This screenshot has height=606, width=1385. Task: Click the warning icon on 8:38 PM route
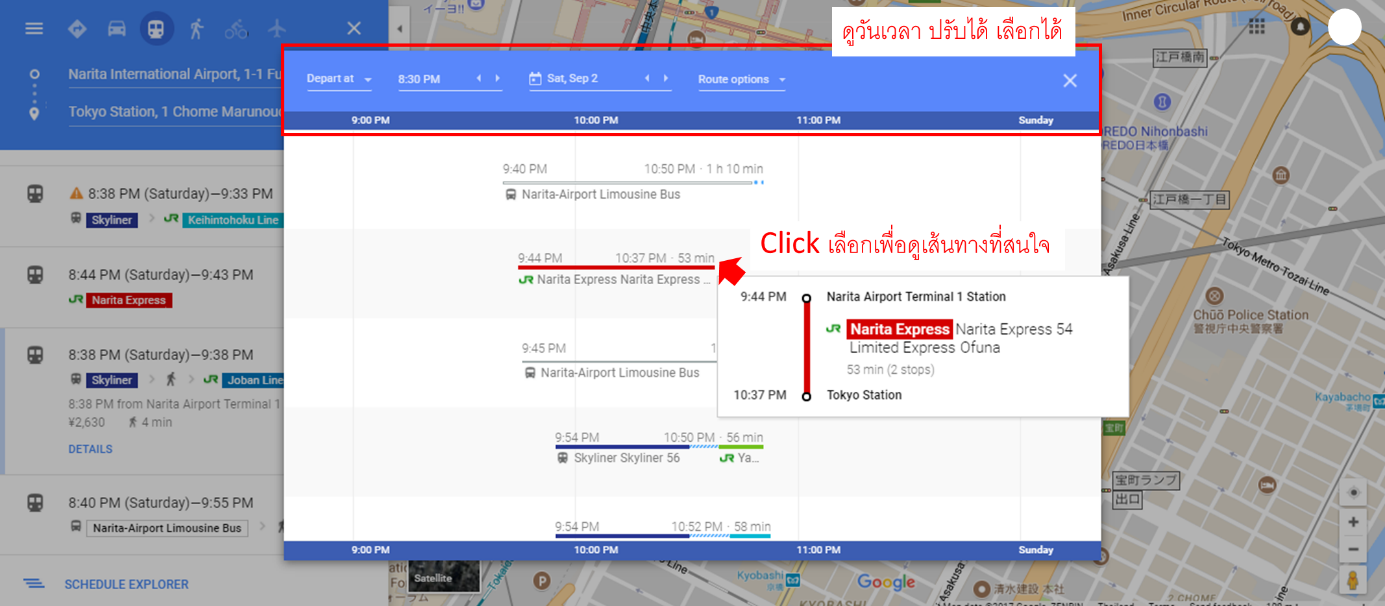click(76, 194)
